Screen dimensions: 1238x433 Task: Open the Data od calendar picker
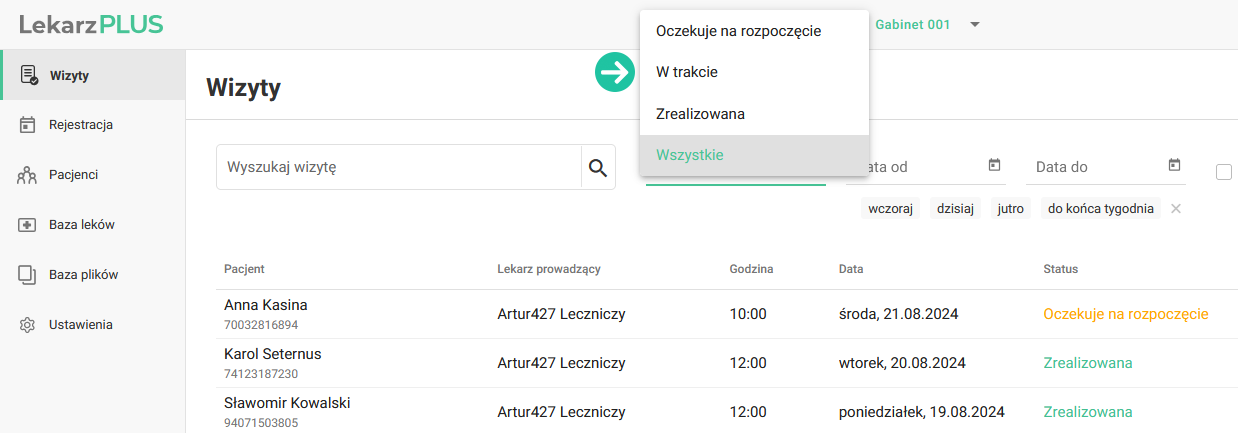(x=994, y=165)
